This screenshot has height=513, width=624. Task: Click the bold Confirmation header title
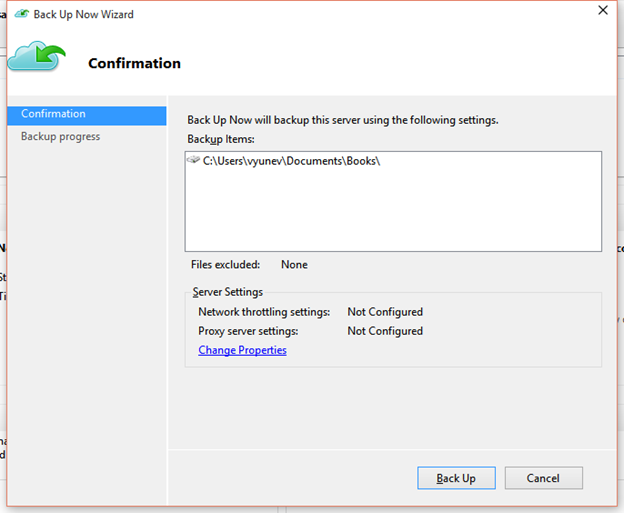tap(134, 63)
